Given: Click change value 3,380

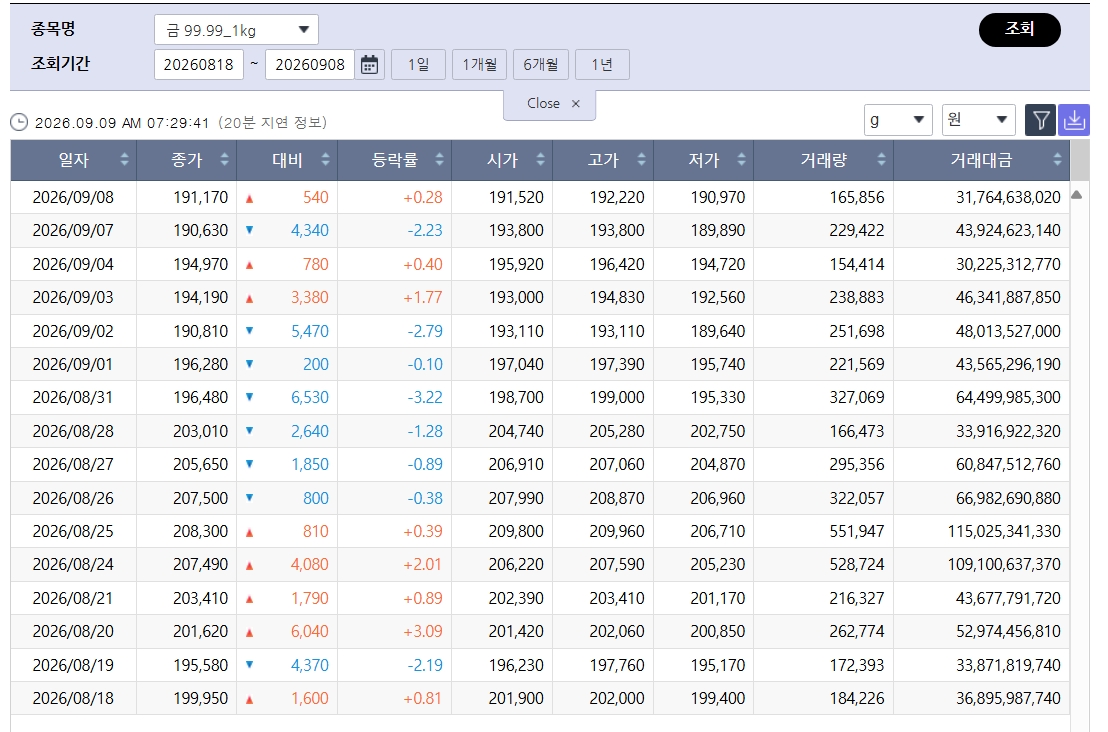Looking at the screenshot, I should pos(310,297).
